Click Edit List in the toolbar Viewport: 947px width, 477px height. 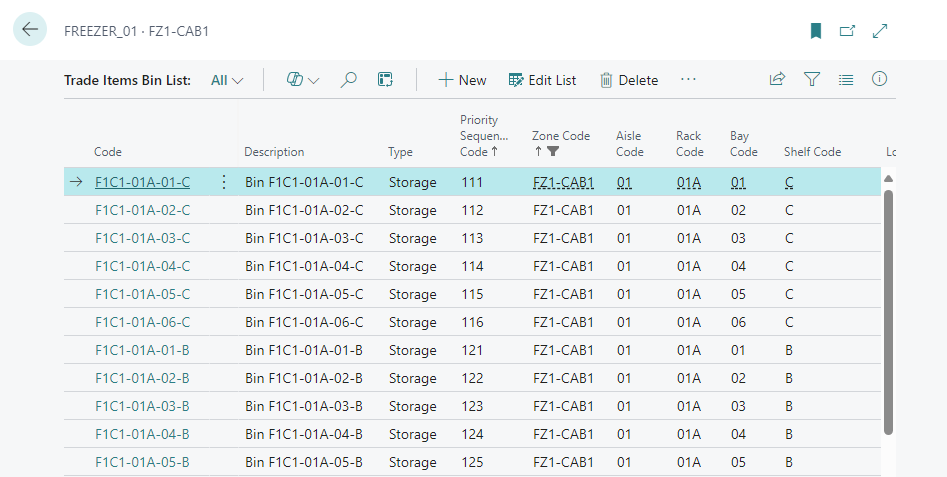click(542, 80)
